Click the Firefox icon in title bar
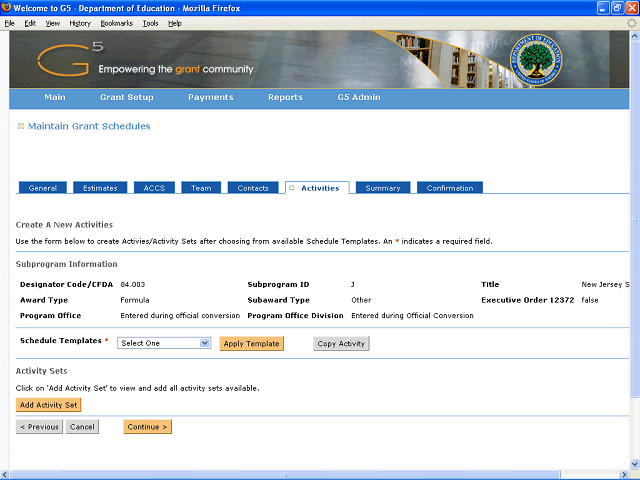The height and width of the screenshot is (480, 640). click(6, 8)
